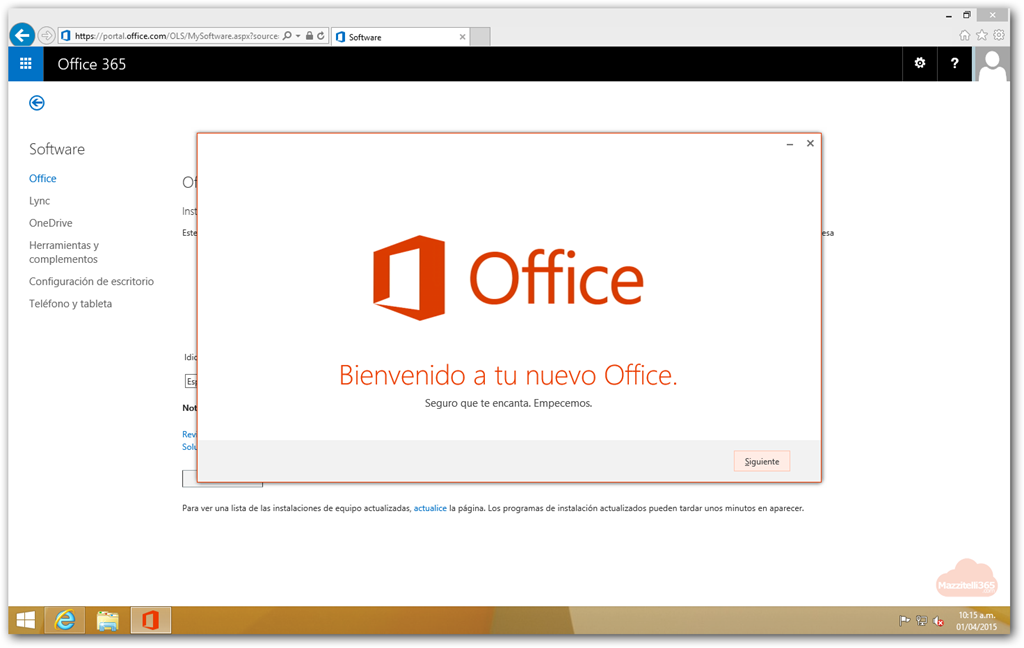Go back using browser back button
This screenshot has width=1024, height=648.
[x=22, y=35]
